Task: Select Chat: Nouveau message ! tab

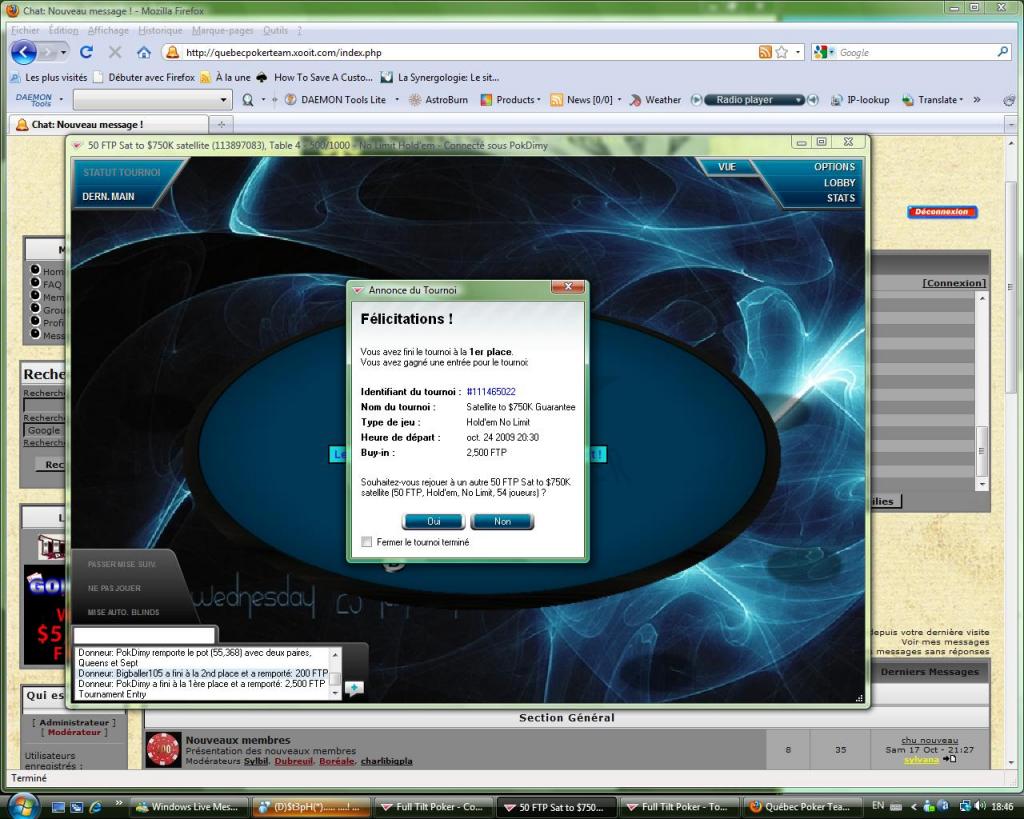Action: pyautogui.click(x=109, y=124)
